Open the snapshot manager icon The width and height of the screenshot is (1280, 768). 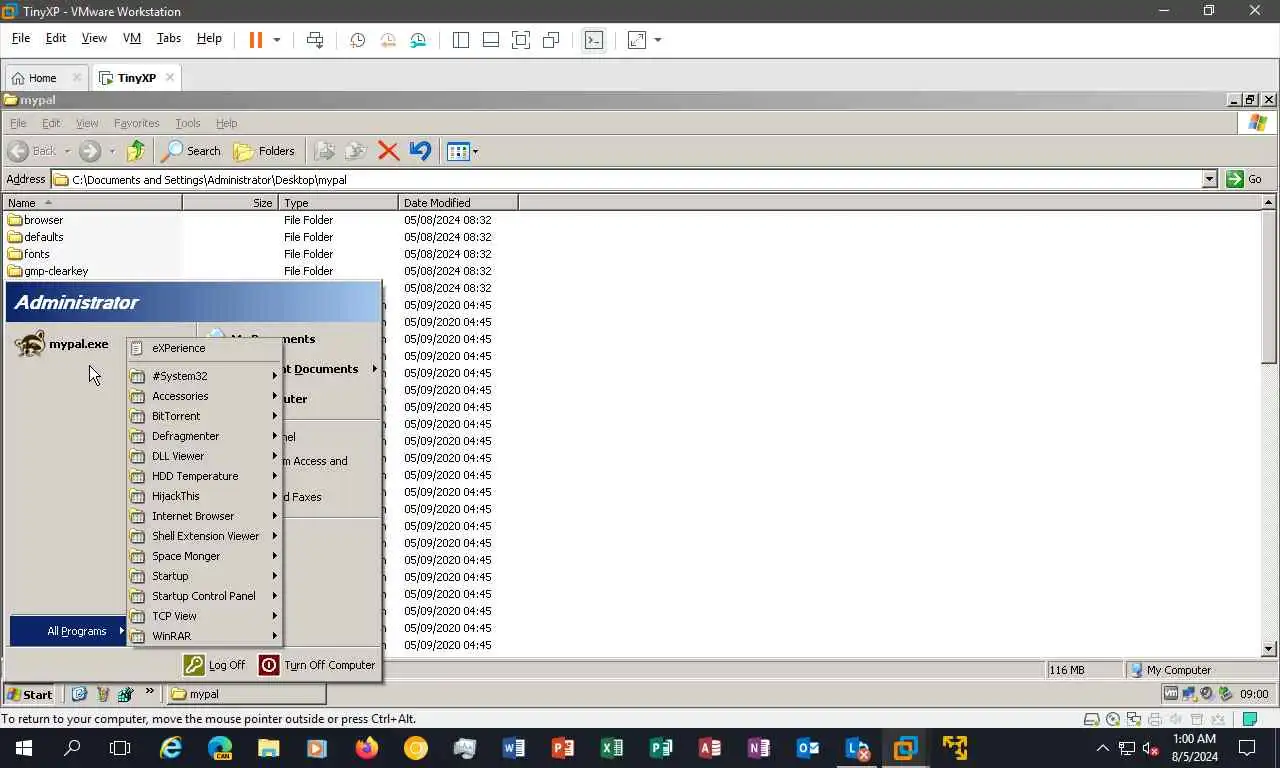[x=418, y=40]
